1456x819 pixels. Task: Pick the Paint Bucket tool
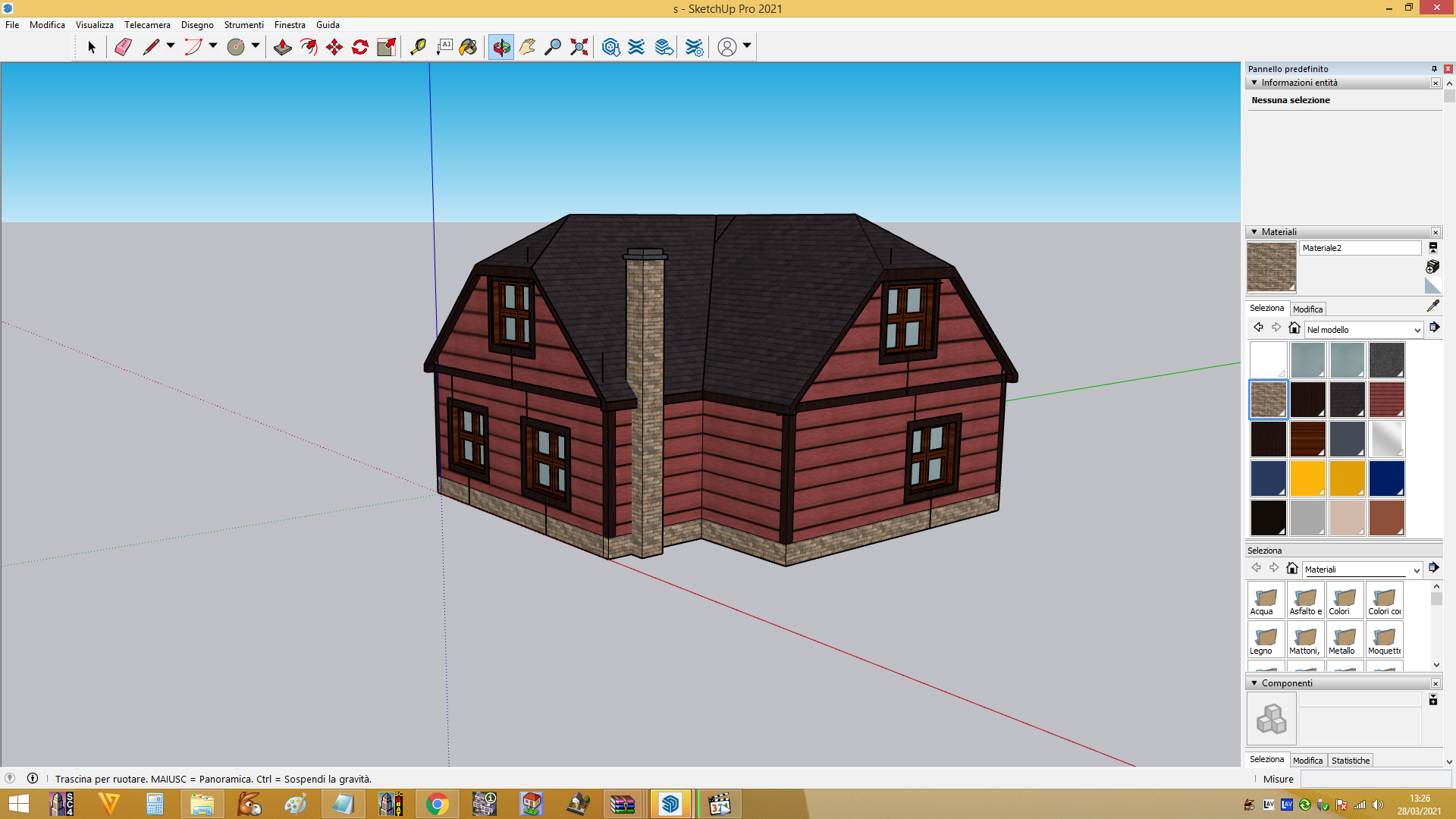pos(468,47)
